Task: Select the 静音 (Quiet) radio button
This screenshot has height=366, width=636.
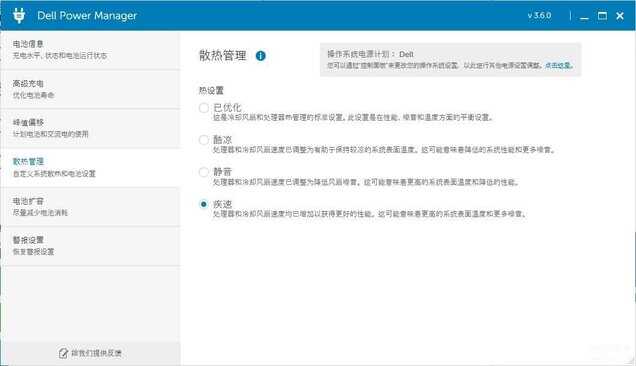Action: click(x=204, y=172)
